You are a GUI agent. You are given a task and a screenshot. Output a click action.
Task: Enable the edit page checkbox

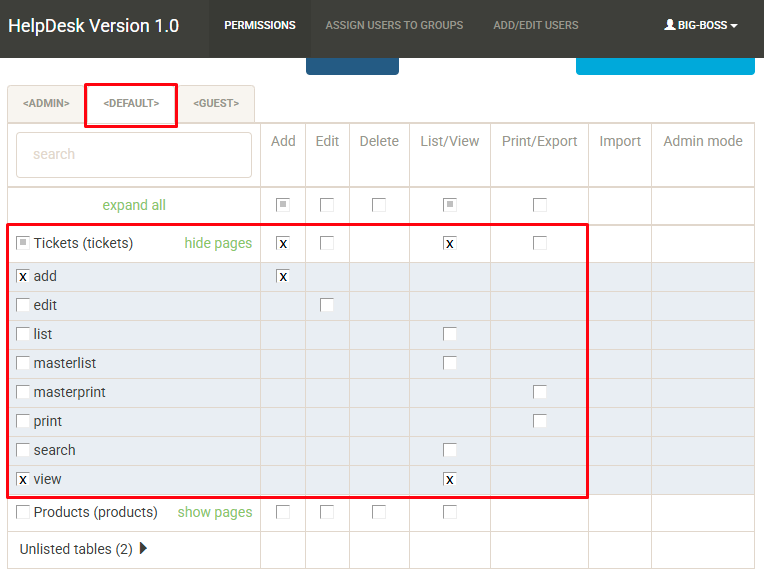[x=23, y=305]
